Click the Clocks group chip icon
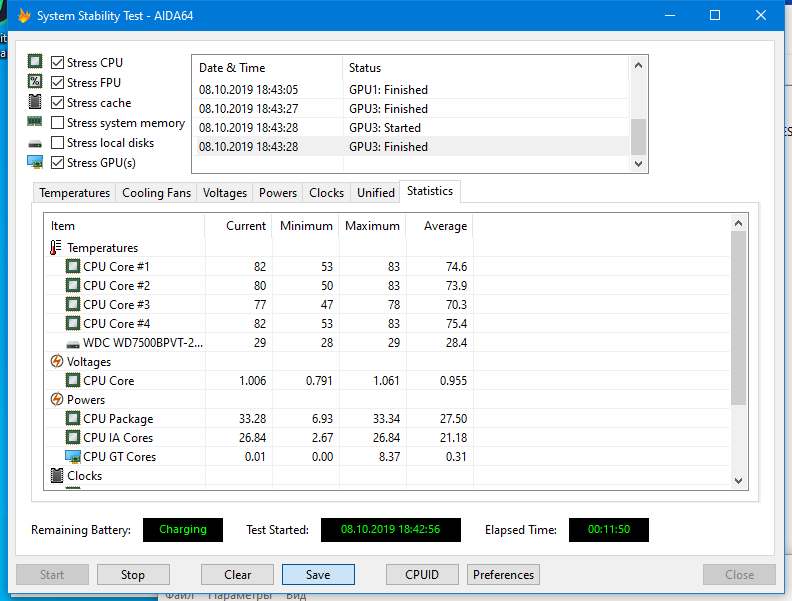This screenshot has height=601, width=792. tap(57, 475)
